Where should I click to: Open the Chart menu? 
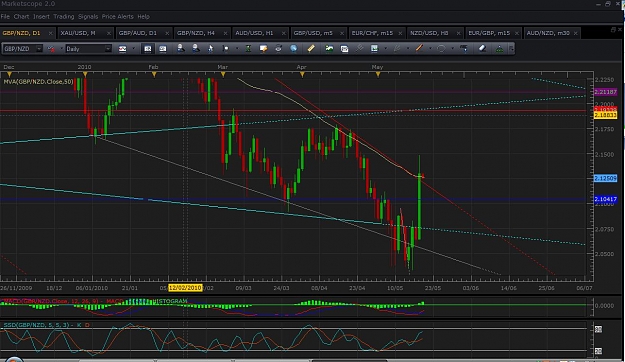21,16
